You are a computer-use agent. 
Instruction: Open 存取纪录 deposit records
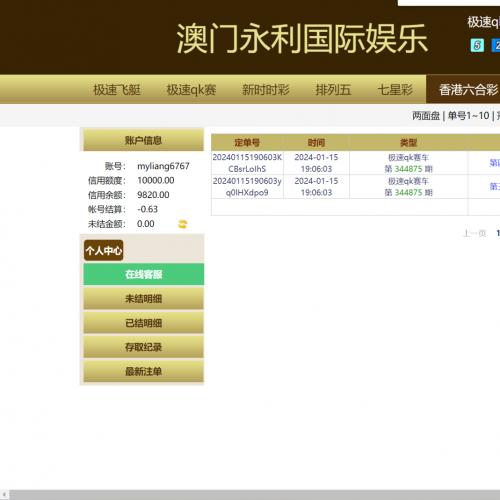[144, 347]
